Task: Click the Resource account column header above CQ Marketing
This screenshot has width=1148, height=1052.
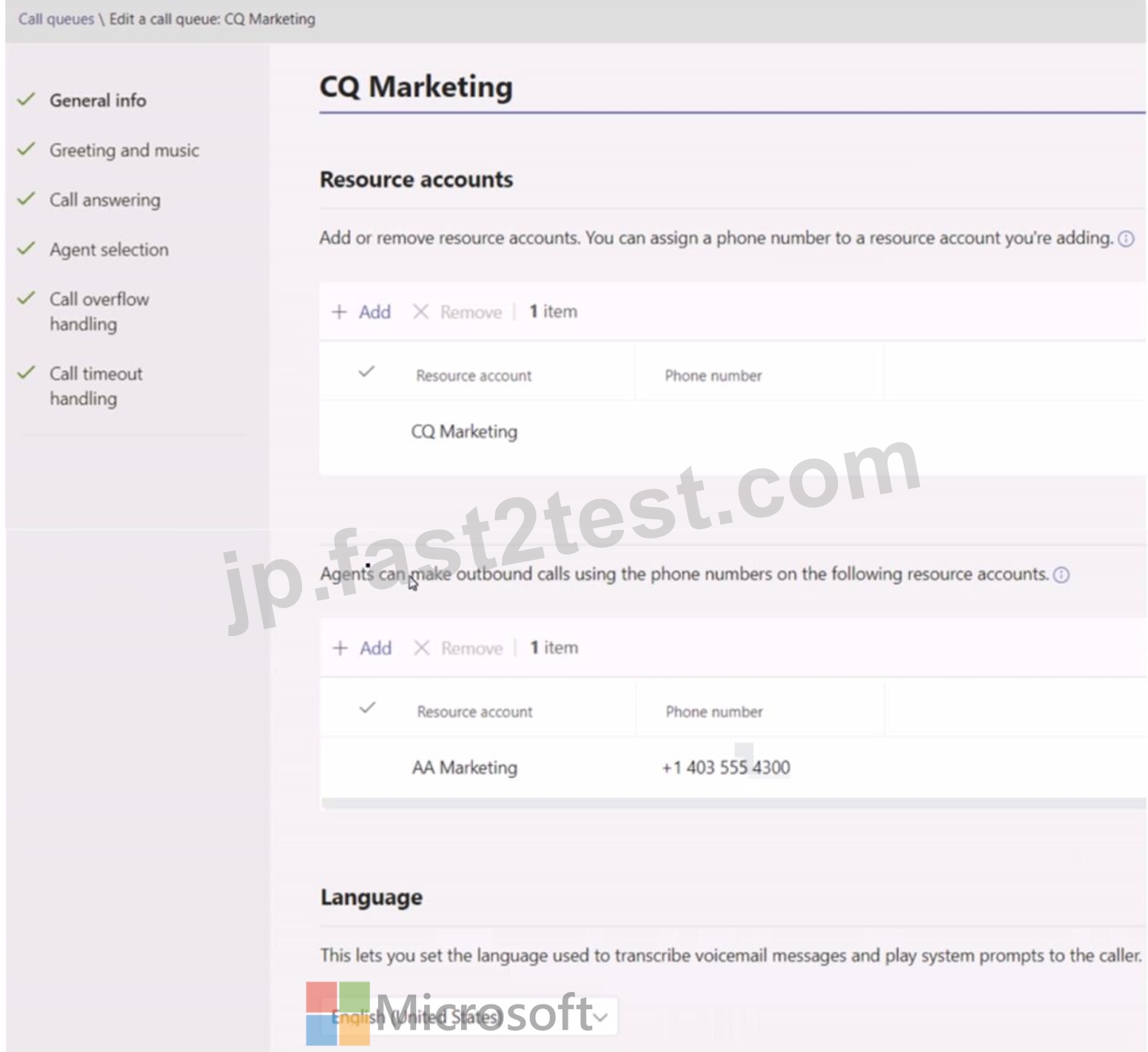Action: click(x=474, y=375)
